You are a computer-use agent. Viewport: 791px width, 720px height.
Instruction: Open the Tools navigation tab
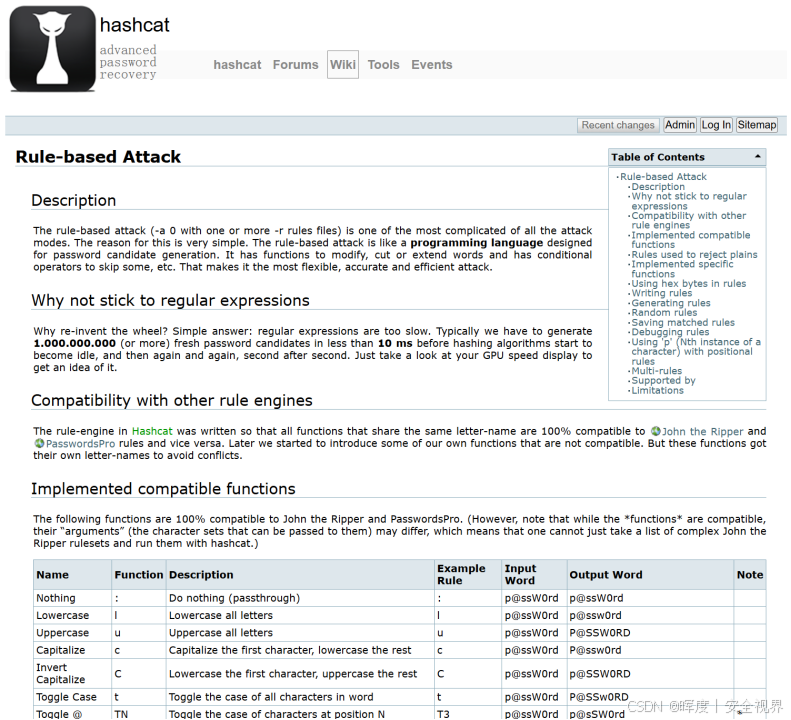(383, 65)
